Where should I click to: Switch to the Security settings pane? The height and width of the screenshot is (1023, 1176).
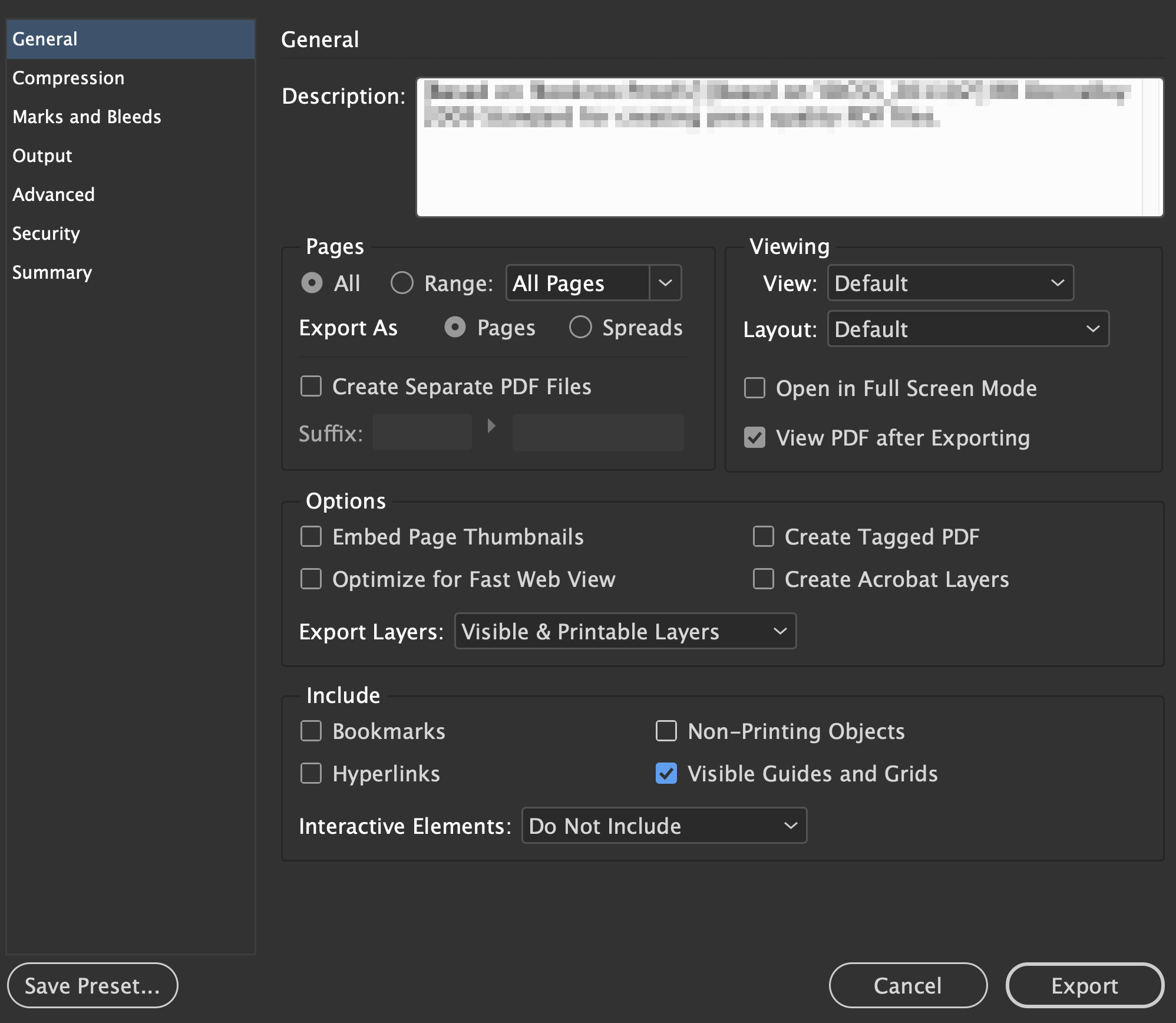pyautogui.click(x=45, y=233)
